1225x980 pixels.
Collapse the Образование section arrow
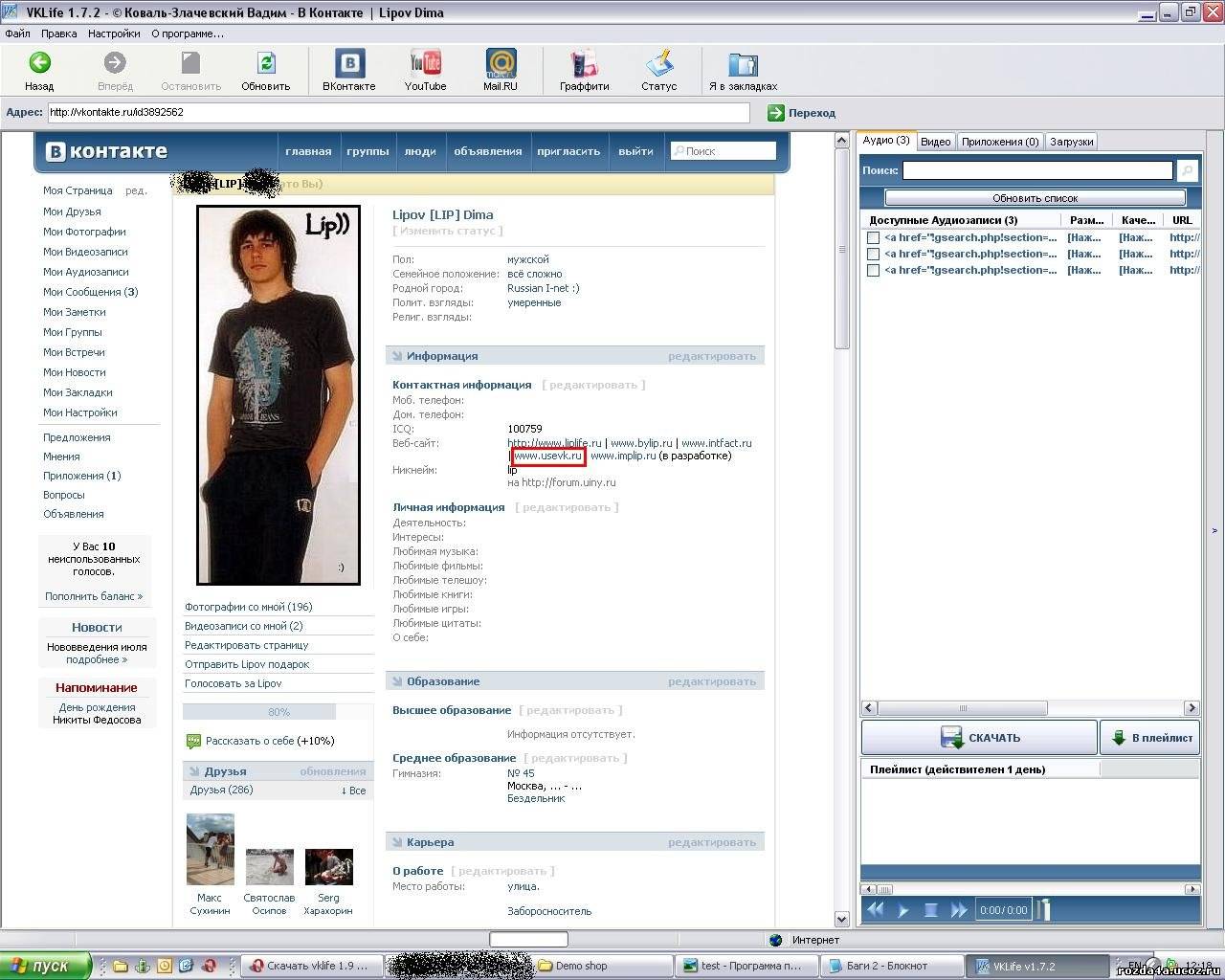point(396,681)
